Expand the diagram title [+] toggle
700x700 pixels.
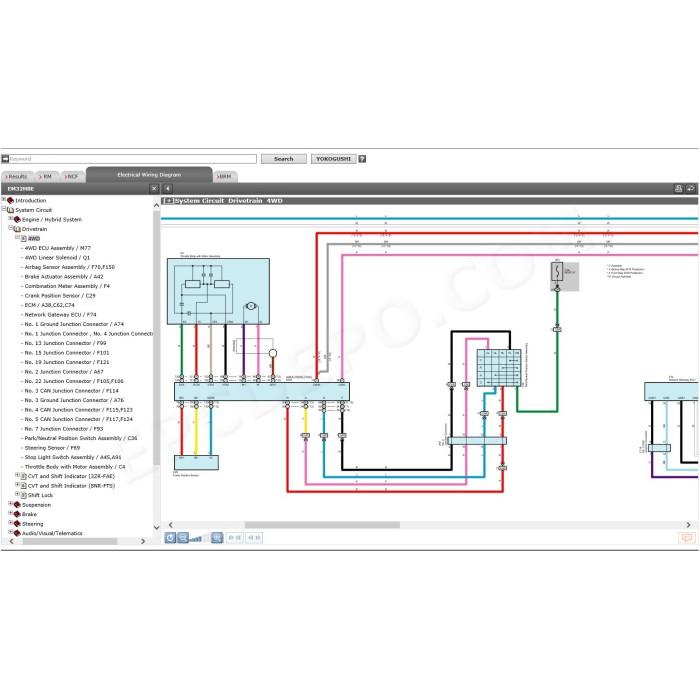[169, 201]
